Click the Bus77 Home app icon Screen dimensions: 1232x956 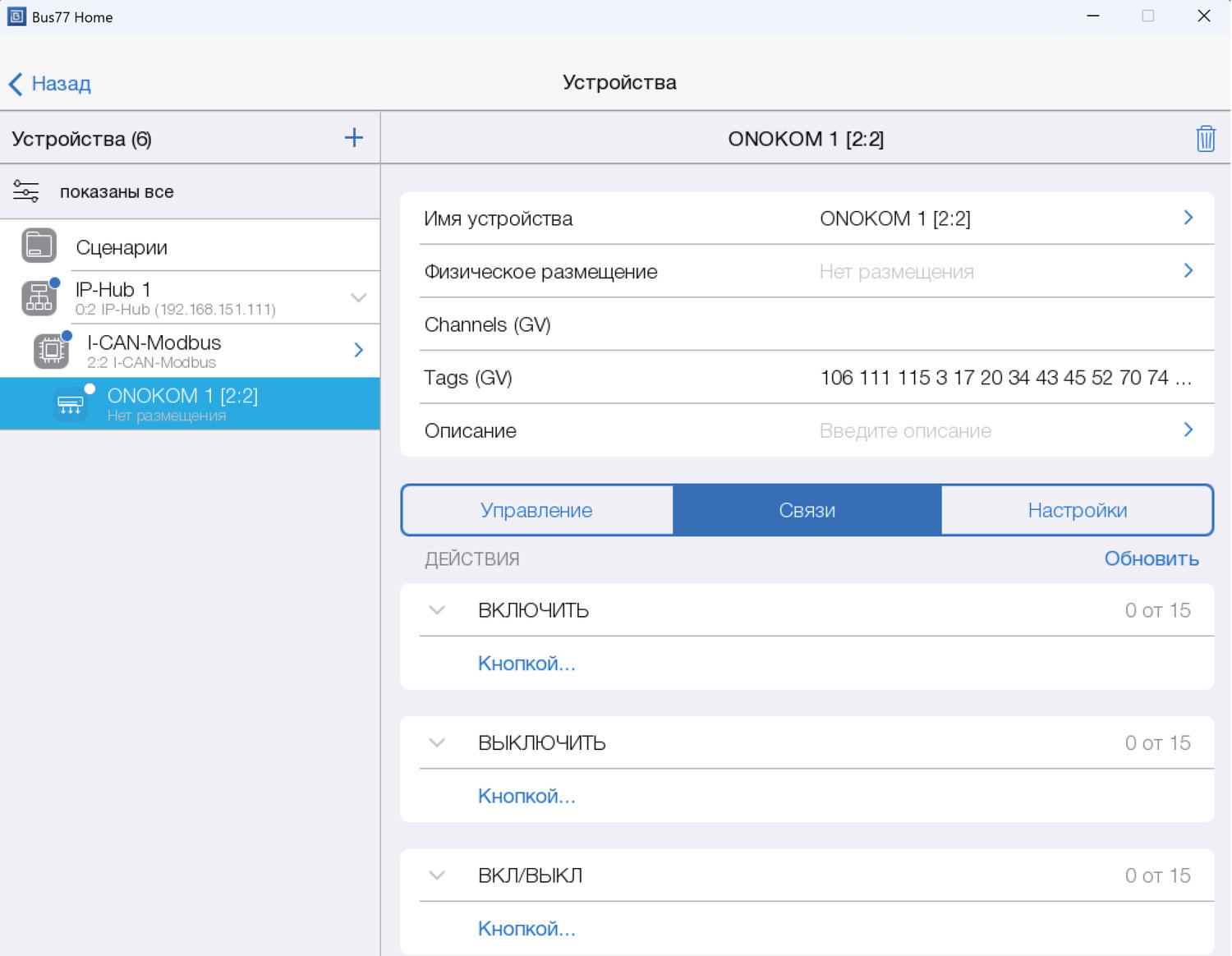pyautogui.click(x=16, y=16)
